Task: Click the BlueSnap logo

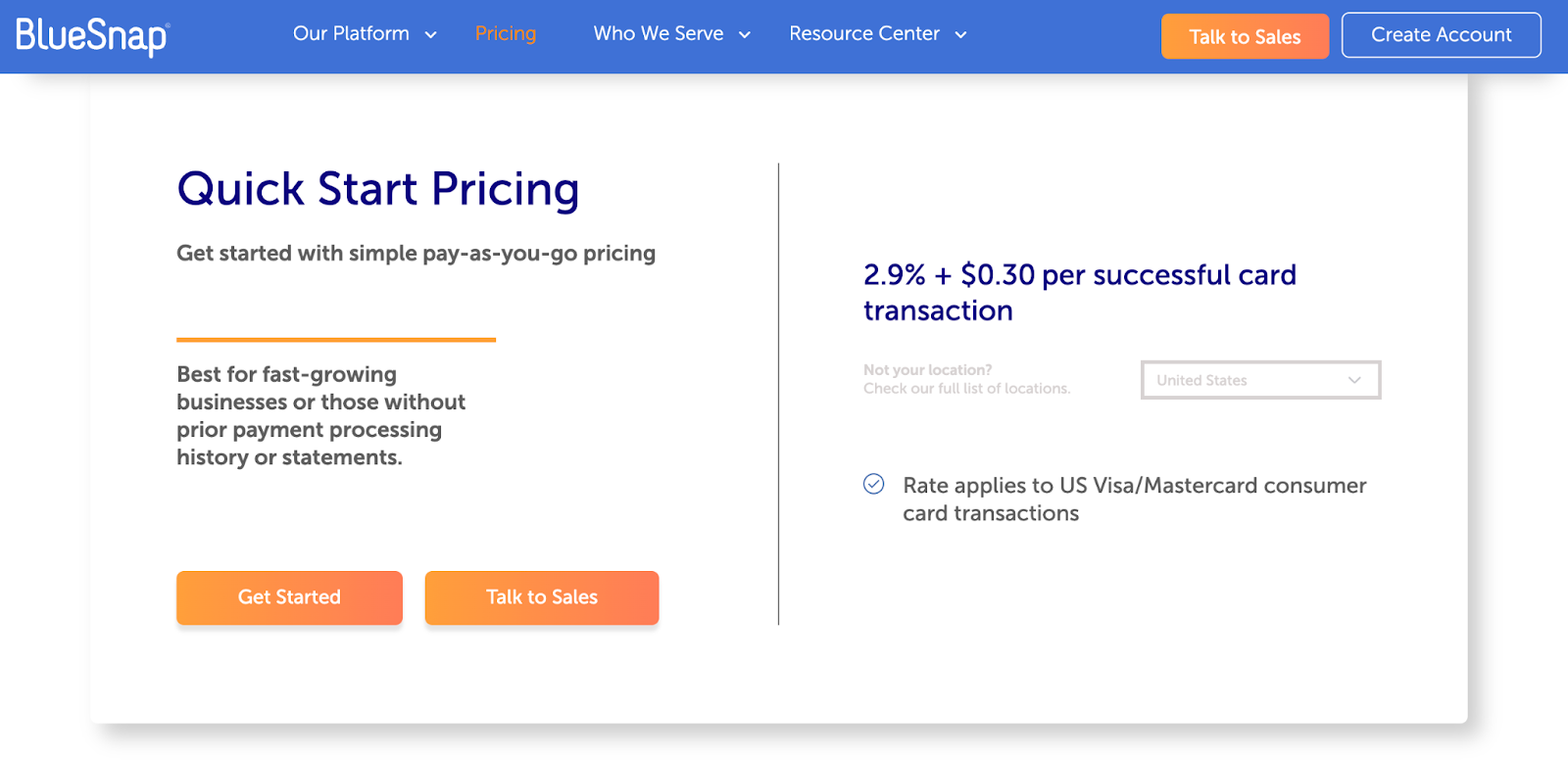Action: 92,36
